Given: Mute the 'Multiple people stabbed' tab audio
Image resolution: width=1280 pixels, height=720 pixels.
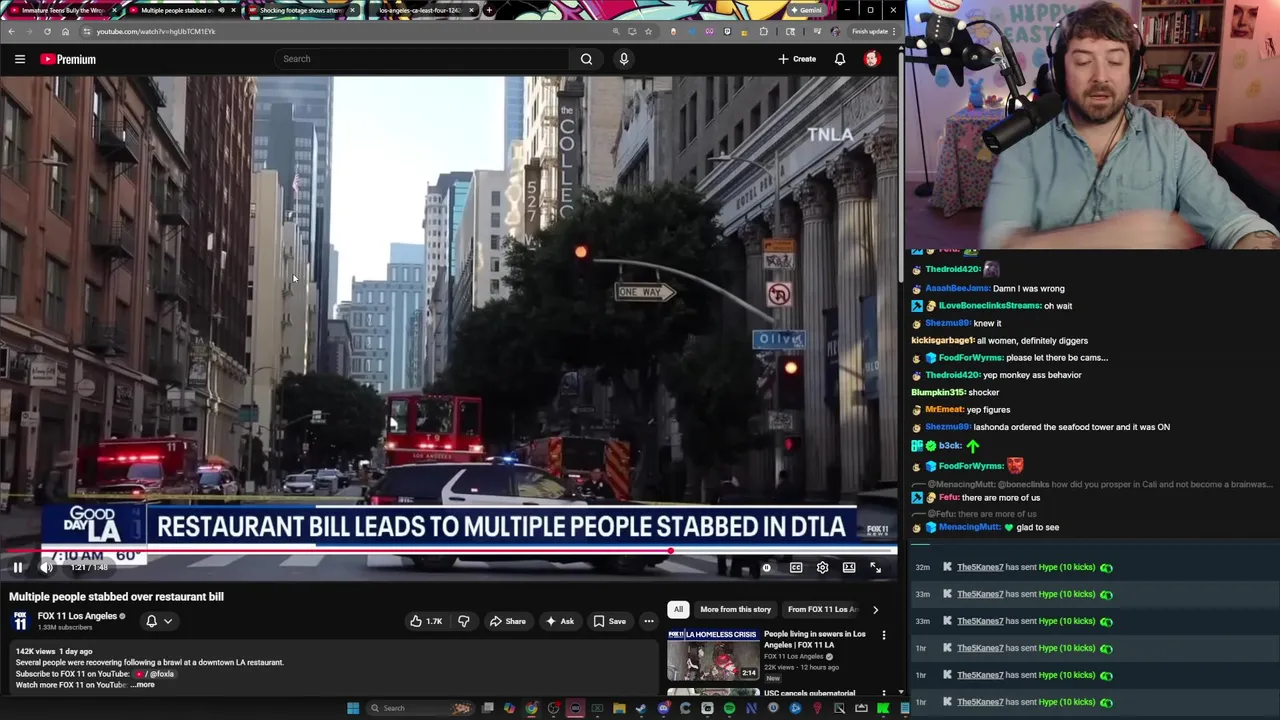Looking at the screenshot, I should tap(220, 10).
